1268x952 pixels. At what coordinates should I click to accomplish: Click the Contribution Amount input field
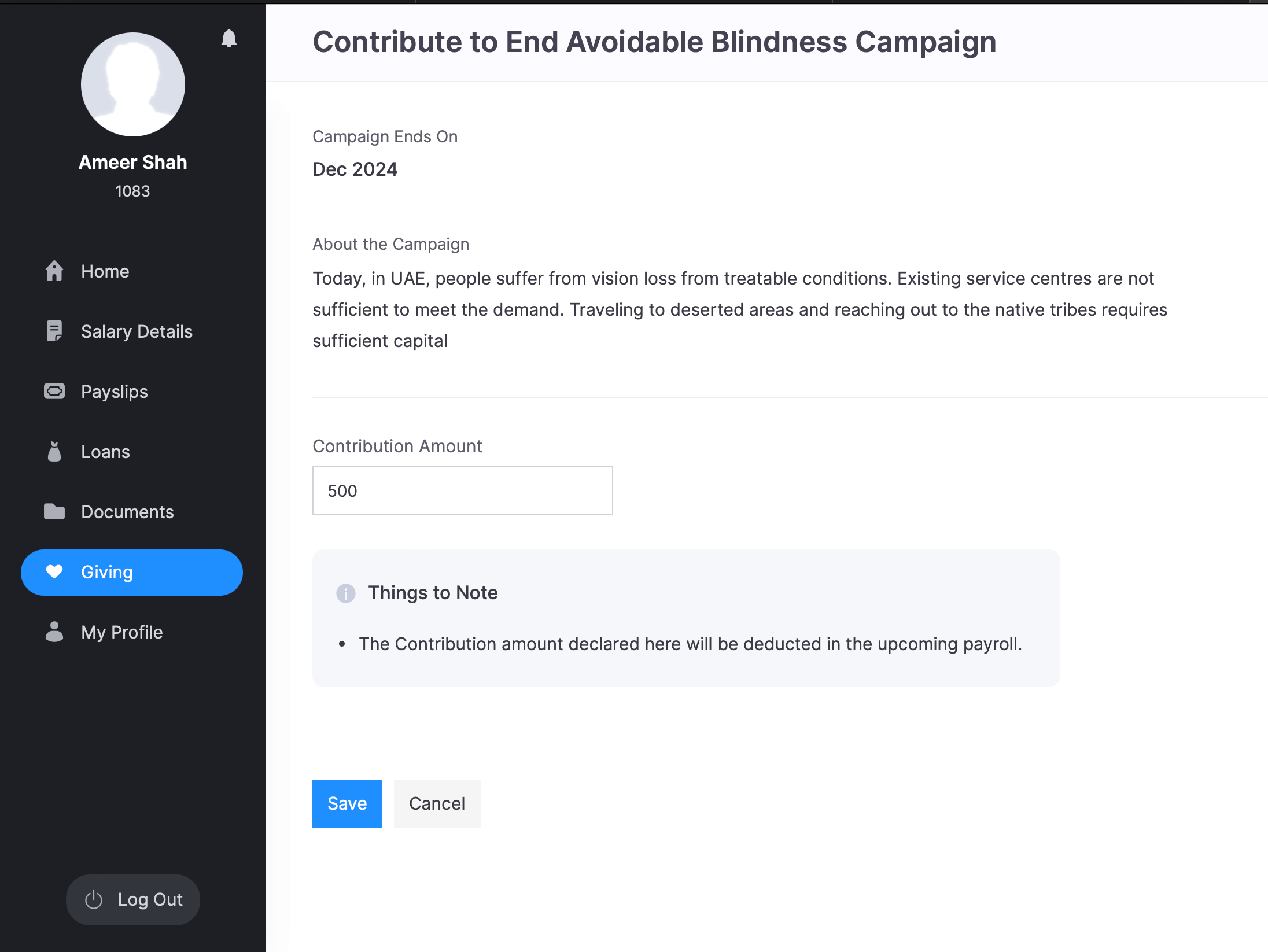click(462, 490)
